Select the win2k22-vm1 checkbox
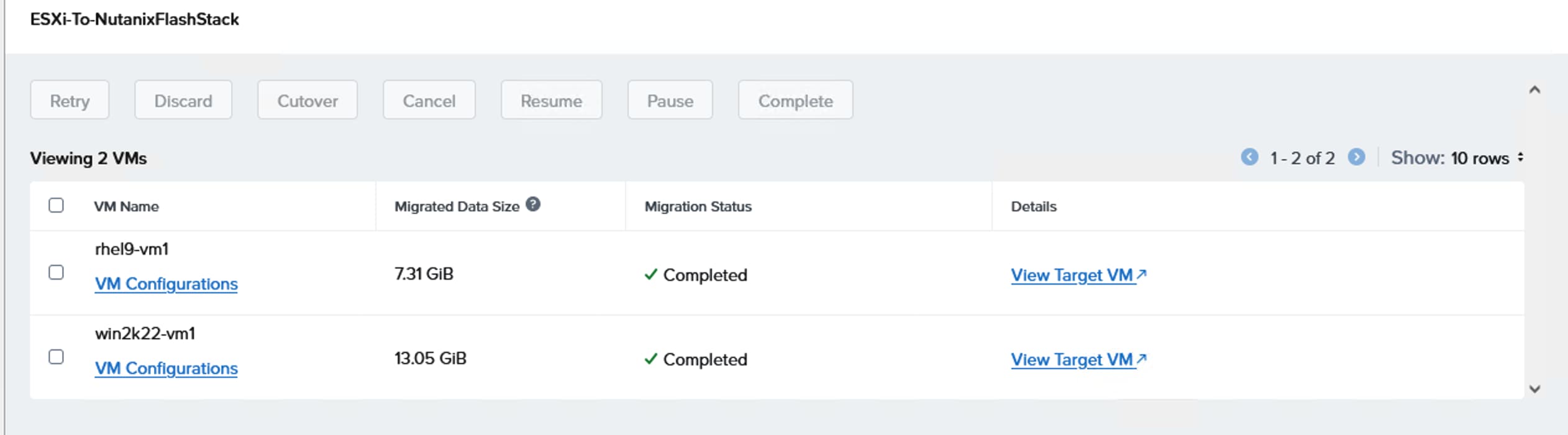1568x435 pixels. [x=56, y=357]
